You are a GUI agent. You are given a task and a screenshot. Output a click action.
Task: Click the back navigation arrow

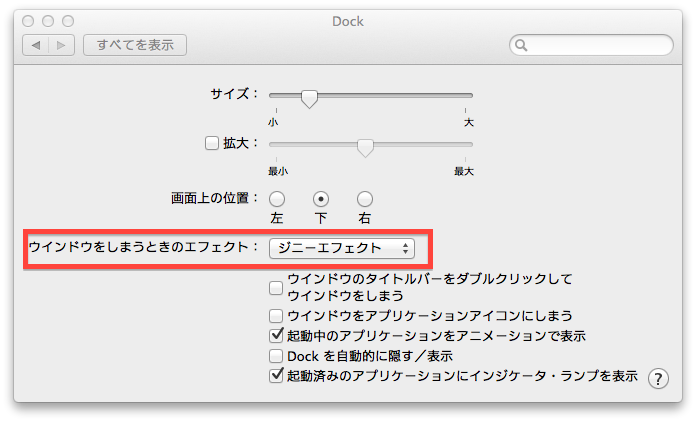tap(37, 45)
